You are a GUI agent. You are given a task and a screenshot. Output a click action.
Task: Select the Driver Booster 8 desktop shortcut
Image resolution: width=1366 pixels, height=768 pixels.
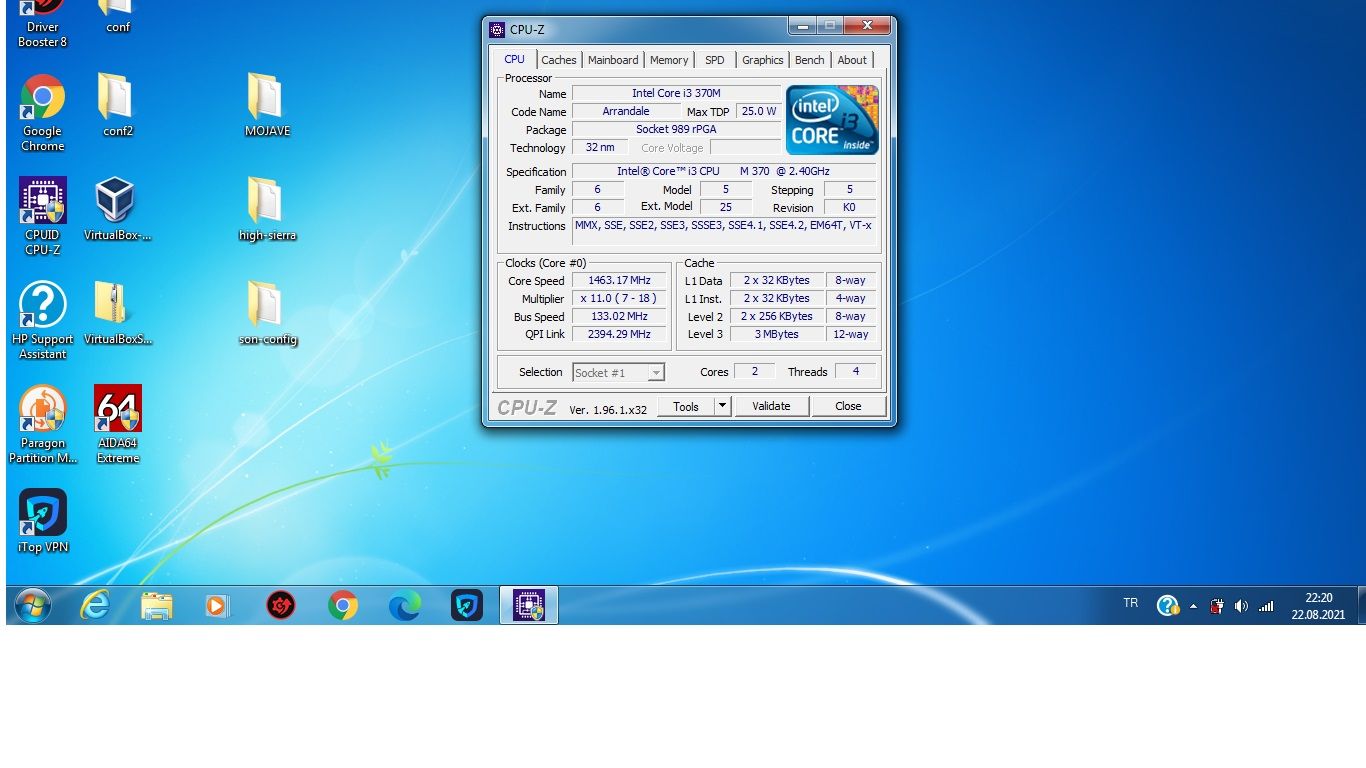[x=42, y=24]
